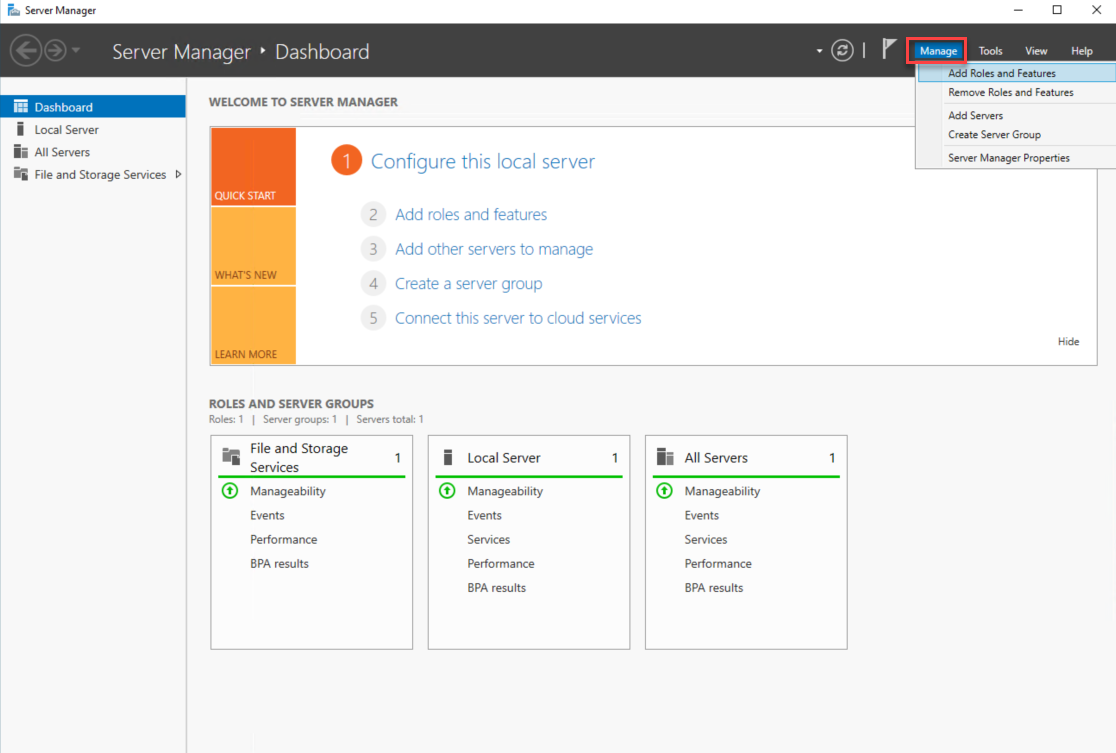Click the Local Server icon in sidebar

20,129
